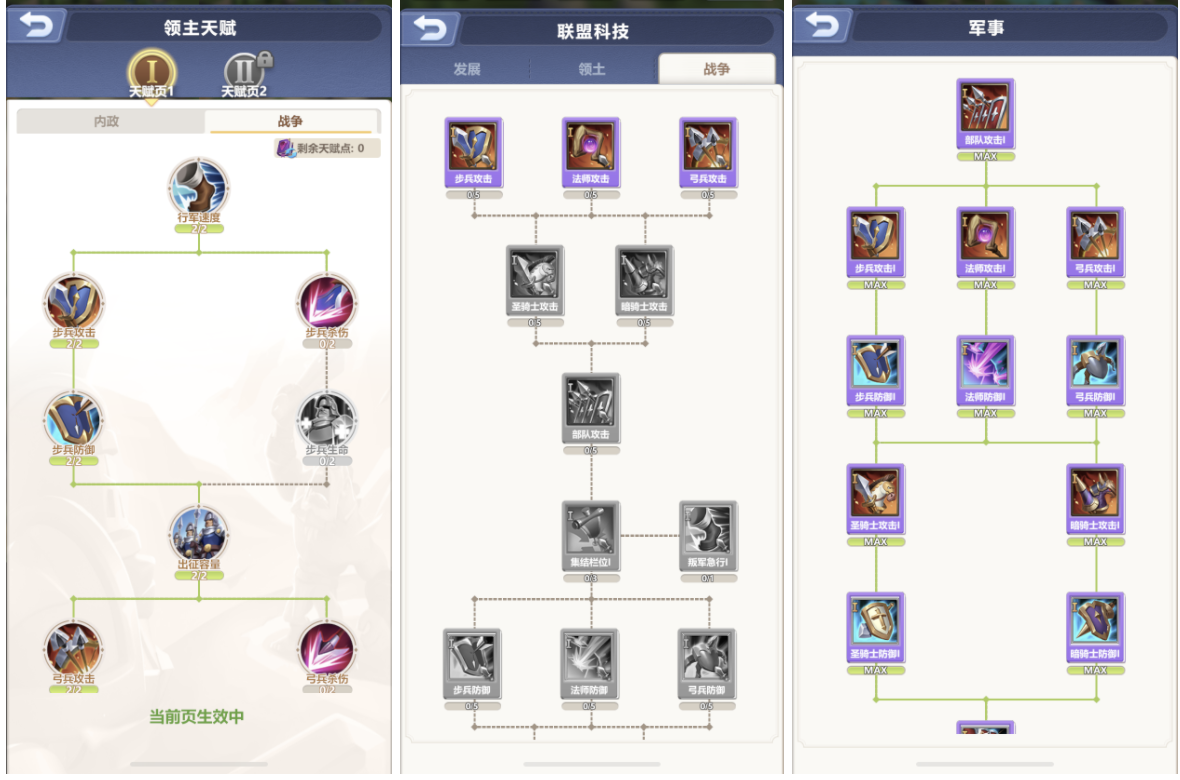Switch to the 内政 talent tab
The width and height of the screenshot is (1180, 780).
107,121
